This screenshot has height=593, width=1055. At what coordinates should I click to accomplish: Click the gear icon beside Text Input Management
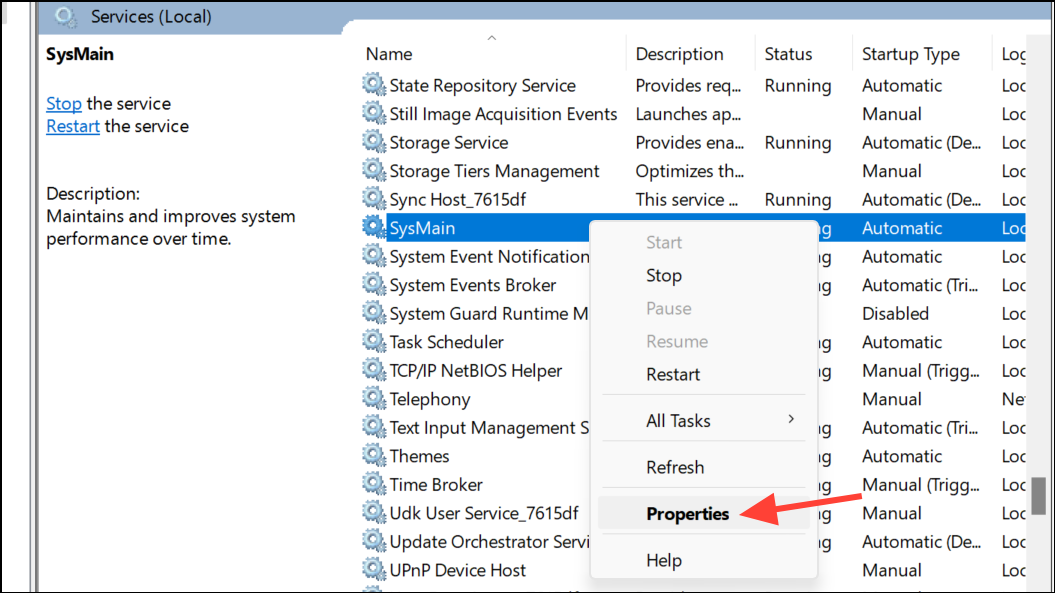[373, 427]
